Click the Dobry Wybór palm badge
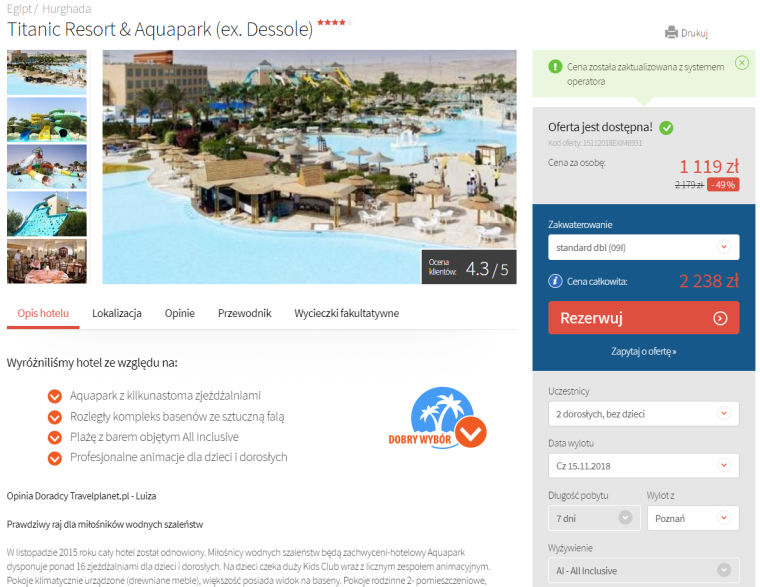760x587 pixels. 438,418
